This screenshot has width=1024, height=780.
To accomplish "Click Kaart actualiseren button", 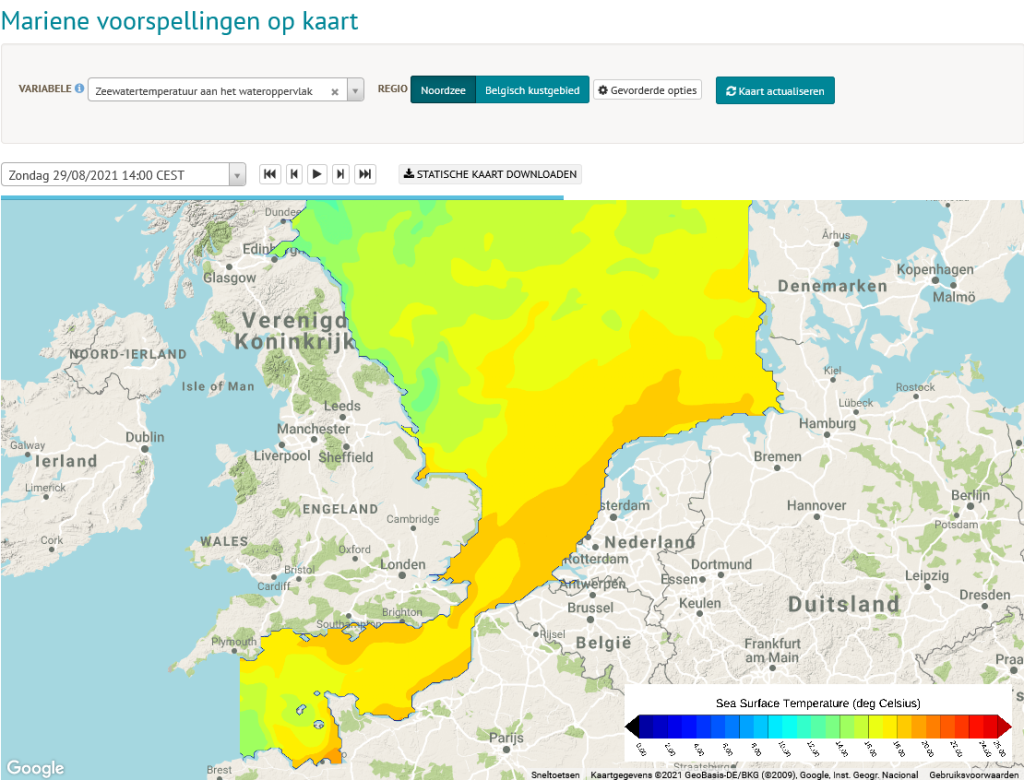I will pyautogui.click(x=775, y=91).
